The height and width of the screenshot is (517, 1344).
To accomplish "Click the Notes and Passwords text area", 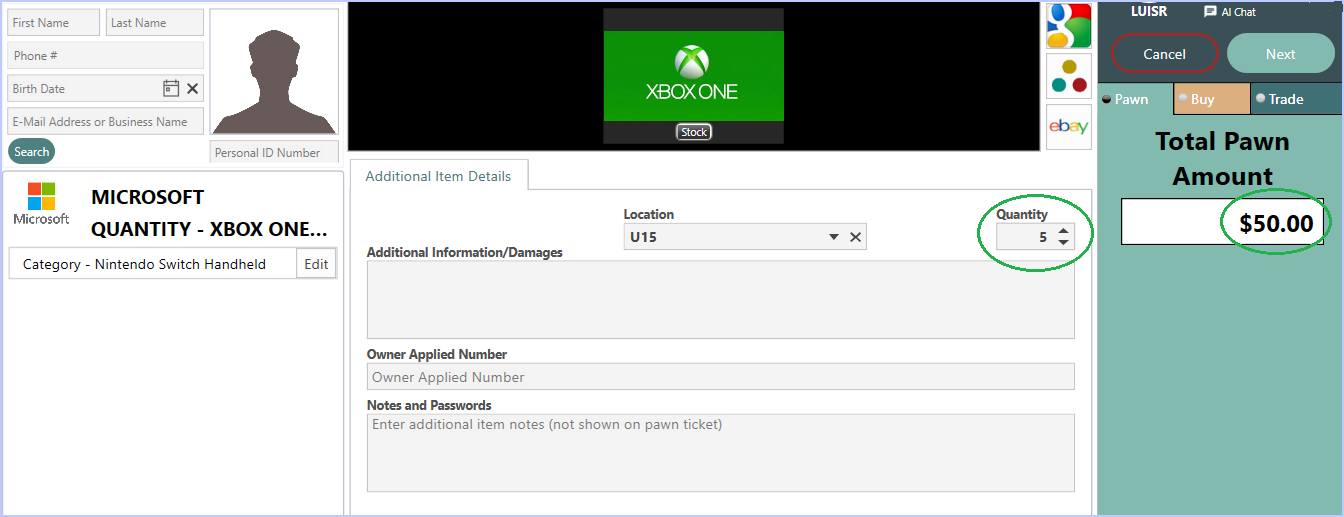I will pos(720,453).
